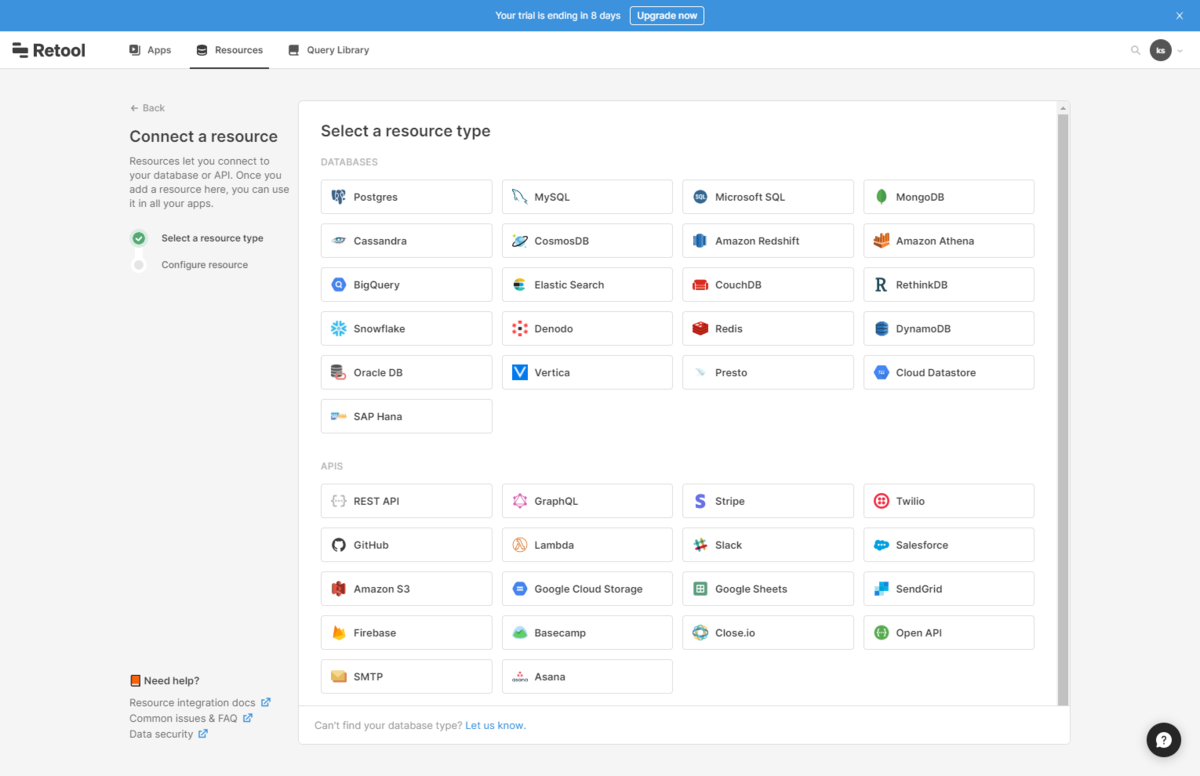Choose the REST API resource
The width and height of the screenshot is (1200, 776).
tap(407, 501)
